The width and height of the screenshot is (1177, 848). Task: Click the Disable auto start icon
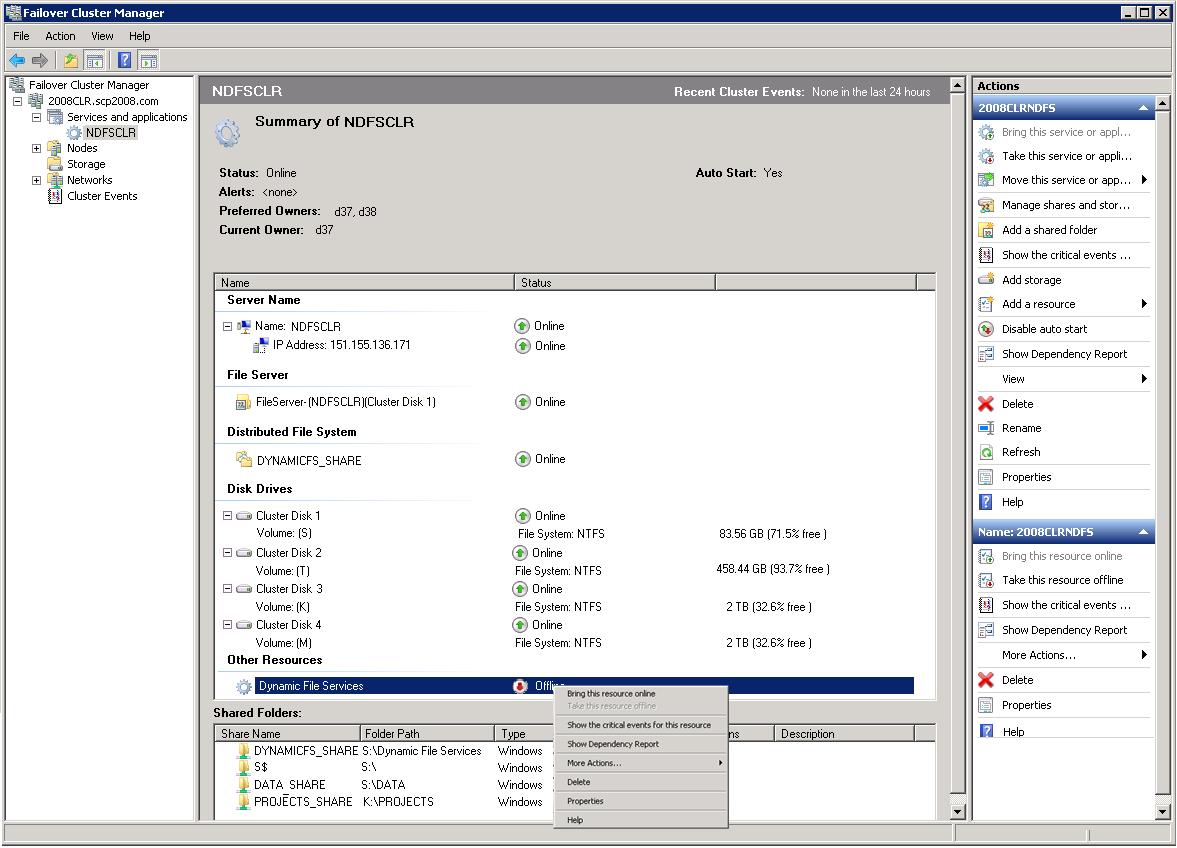[x=986, y=329]
